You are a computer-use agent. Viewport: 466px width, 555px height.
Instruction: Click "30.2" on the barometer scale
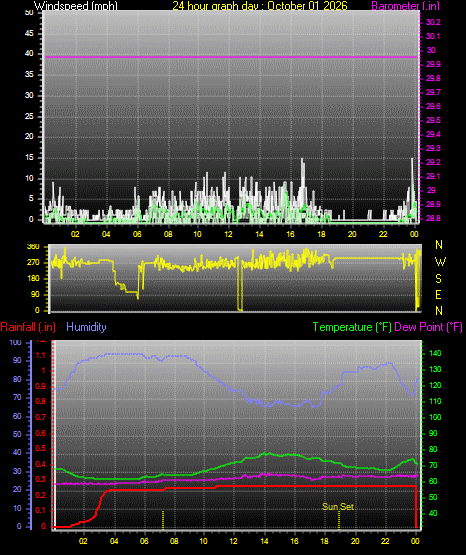[x=433, y=22]
